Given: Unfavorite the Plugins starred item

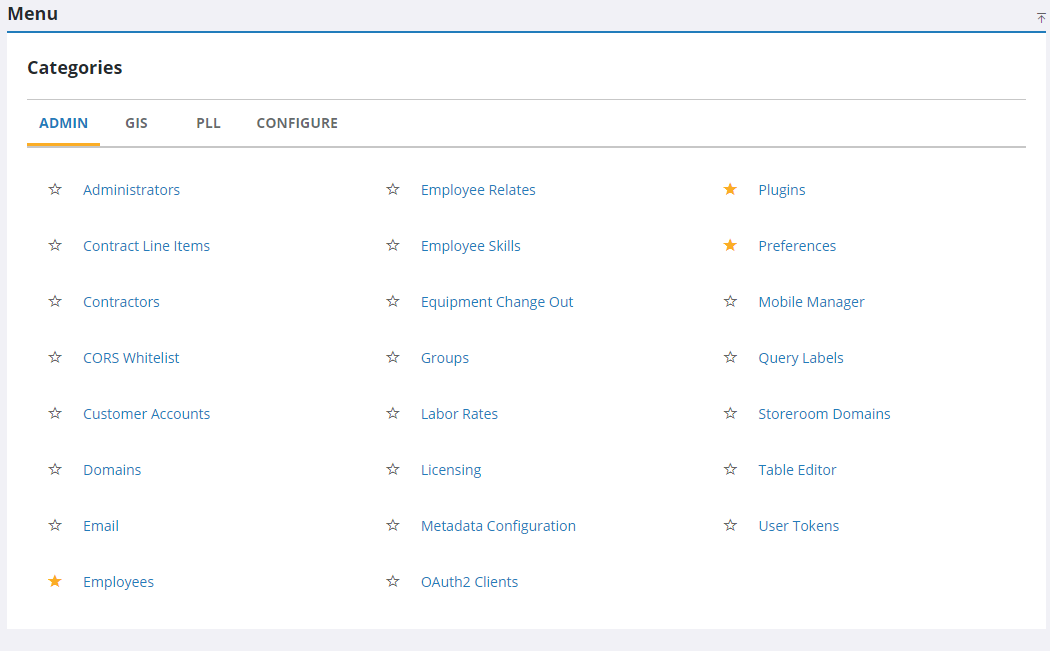Looking at the screenshot, I should coord(730,189).
